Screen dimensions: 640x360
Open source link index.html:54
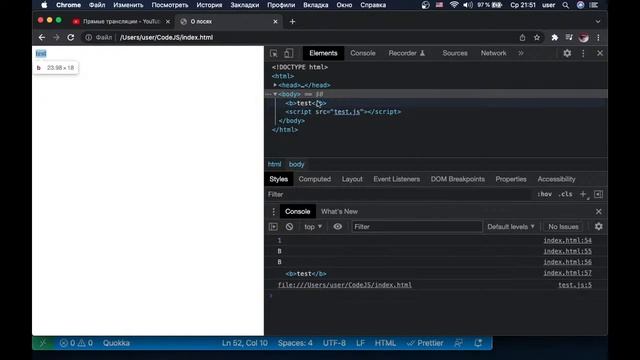pos(567,240)
